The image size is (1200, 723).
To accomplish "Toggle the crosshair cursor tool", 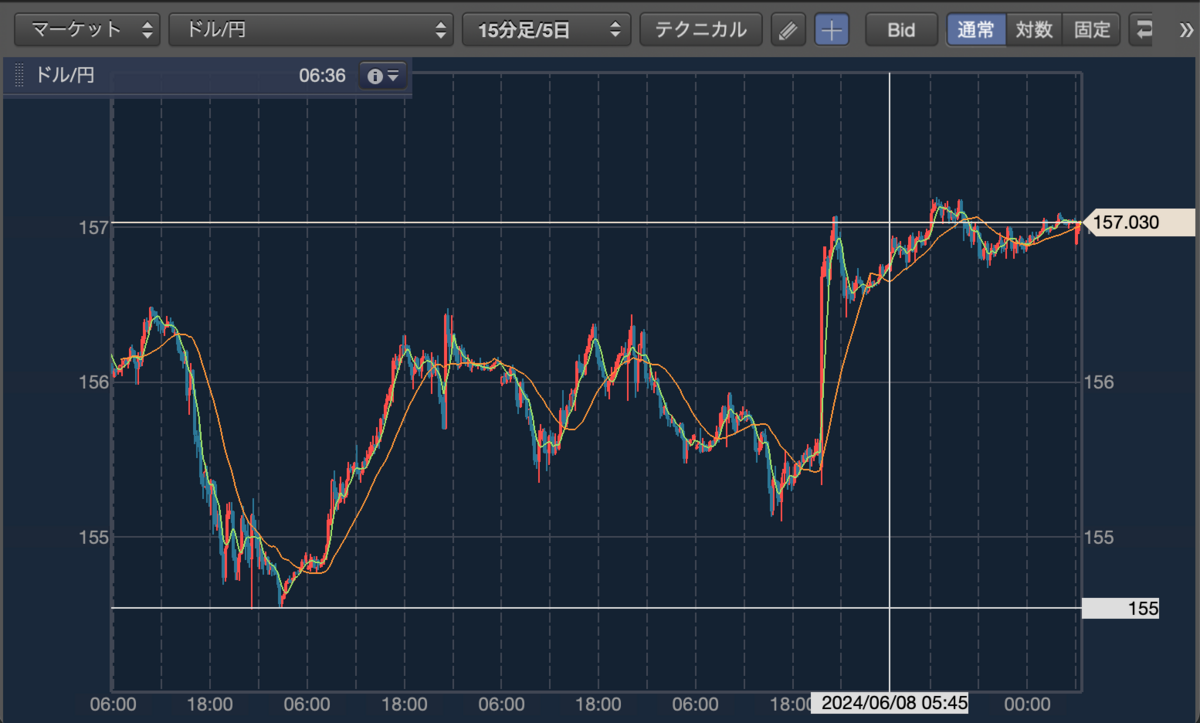I will click(x=831, y=30).
